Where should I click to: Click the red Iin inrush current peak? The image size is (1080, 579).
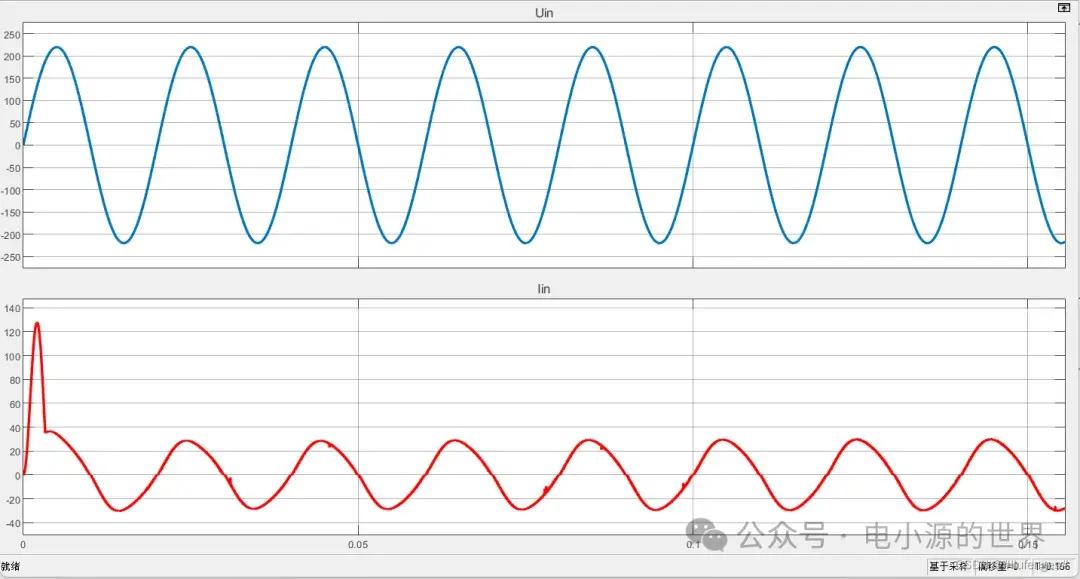[37, 324]
